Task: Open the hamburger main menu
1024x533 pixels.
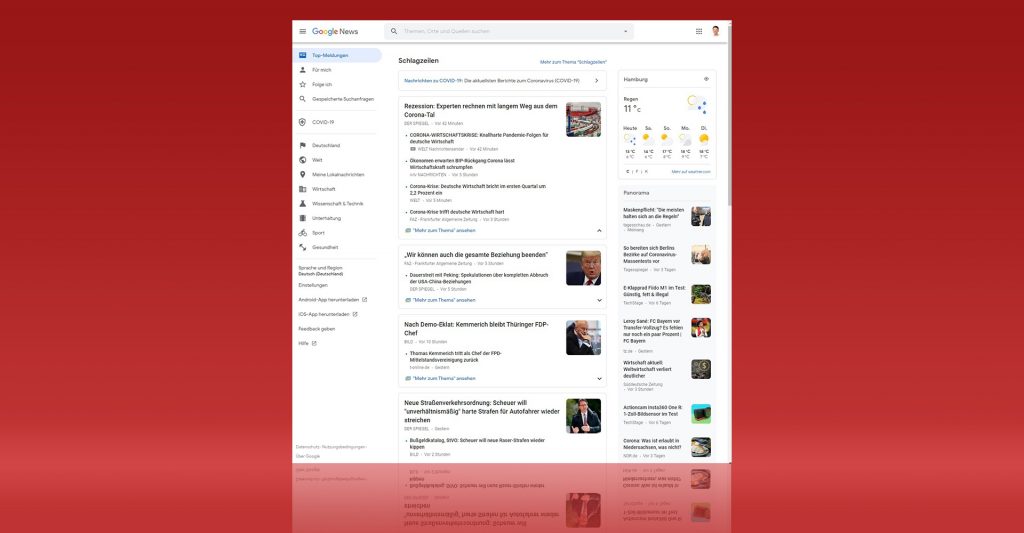Action: click(302, 31)
